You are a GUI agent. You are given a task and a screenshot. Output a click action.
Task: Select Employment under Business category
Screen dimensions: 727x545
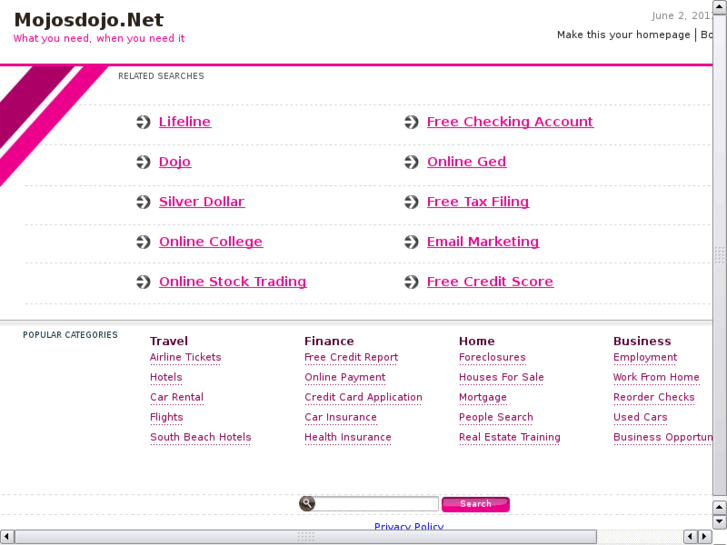[x=645, y=358]
